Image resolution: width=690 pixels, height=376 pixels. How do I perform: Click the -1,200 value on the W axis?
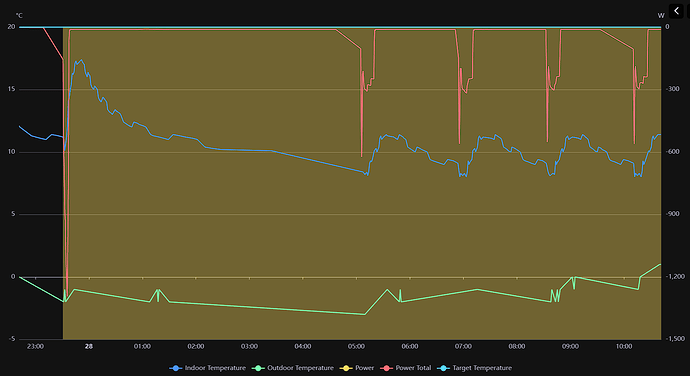[675, 276]
